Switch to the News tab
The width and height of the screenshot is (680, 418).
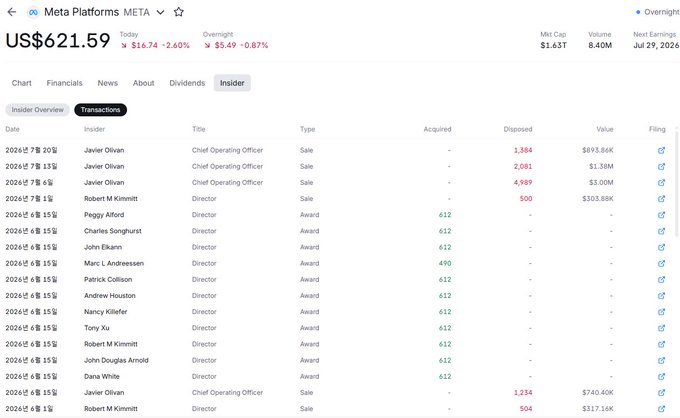coord(108,83)
